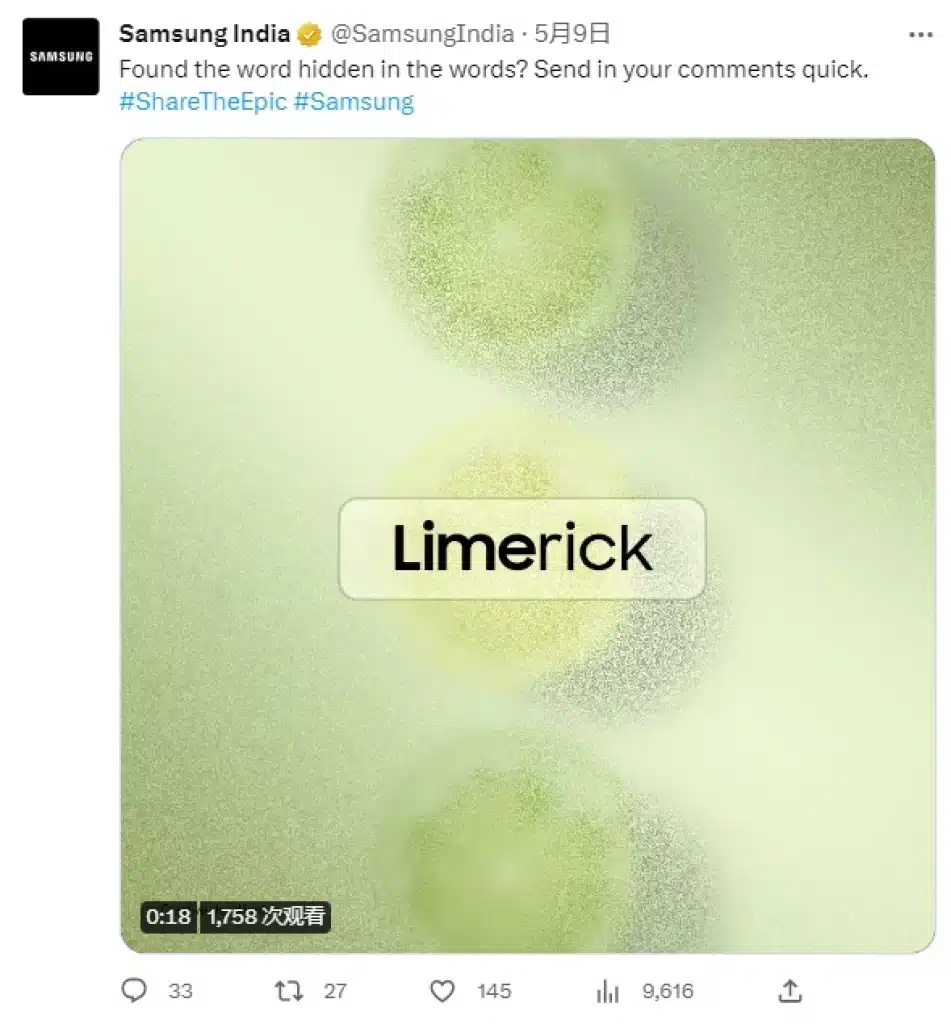Like the tweet with heart icon

click(x=442, y=990)
